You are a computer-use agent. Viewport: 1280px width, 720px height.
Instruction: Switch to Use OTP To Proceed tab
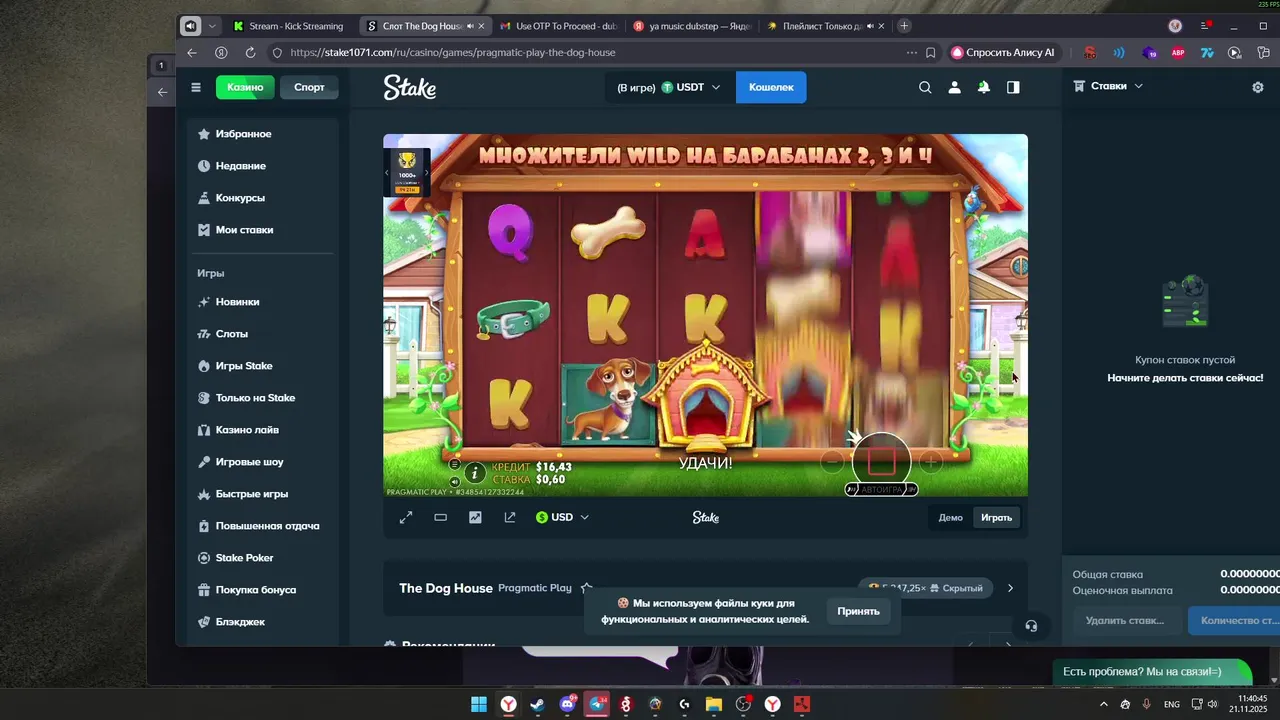click(x=558, y=26)
